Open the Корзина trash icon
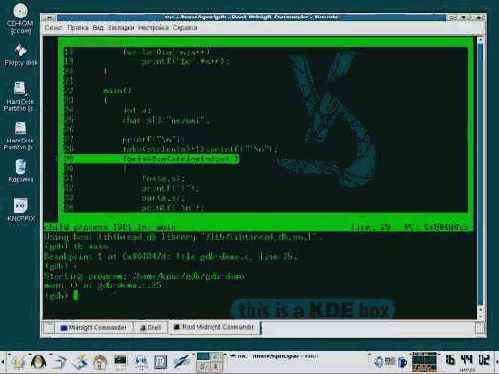Screen dimensions: 499x374 point(21,171)
